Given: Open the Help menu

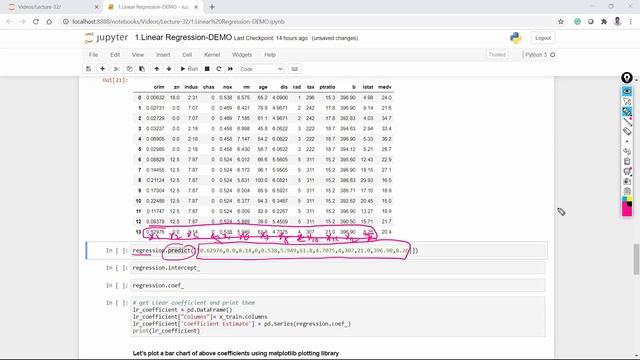Looking at the screenshot, I should [x=270, y=55].
